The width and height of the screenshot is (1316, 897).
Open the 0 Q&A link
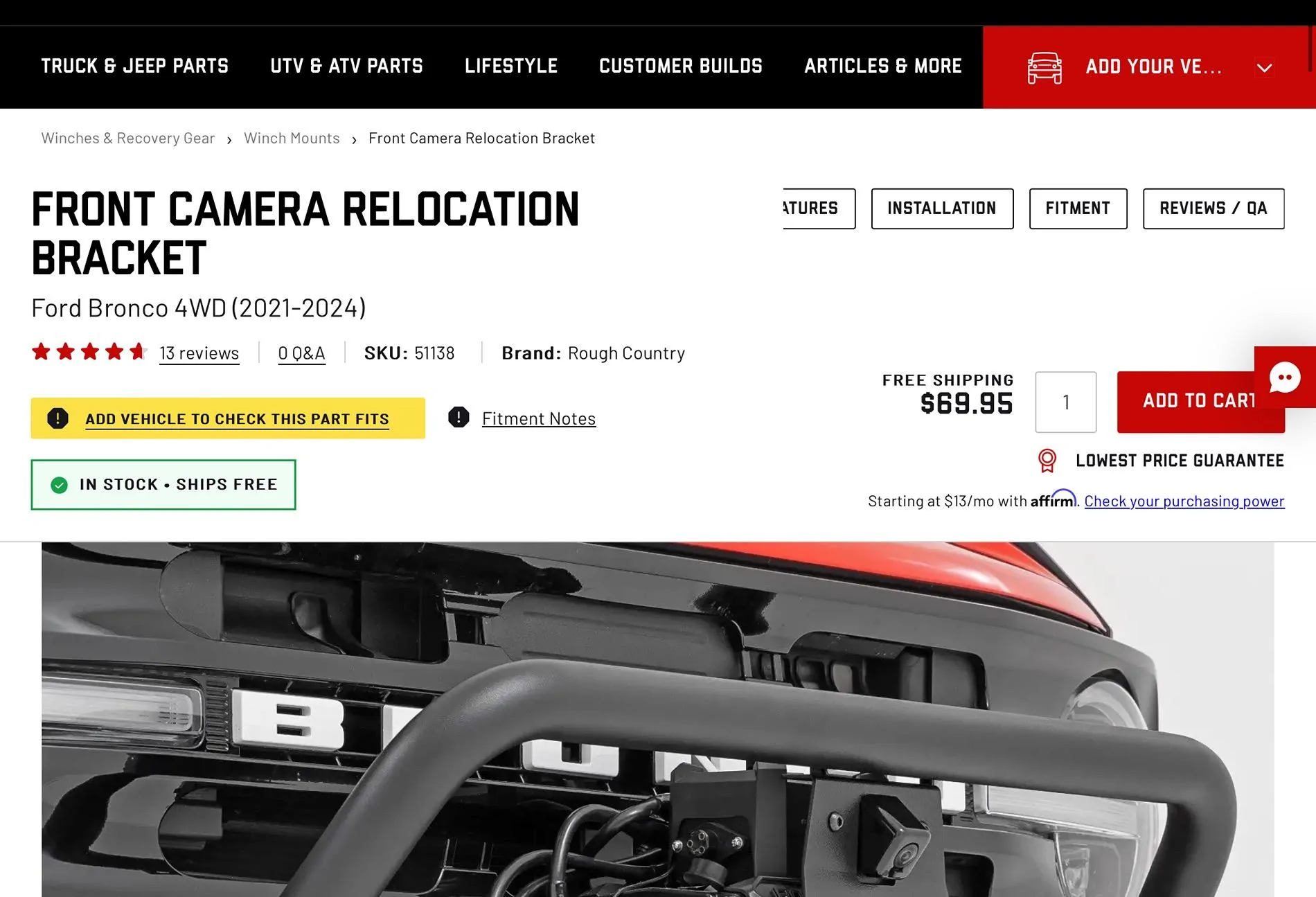301,353
